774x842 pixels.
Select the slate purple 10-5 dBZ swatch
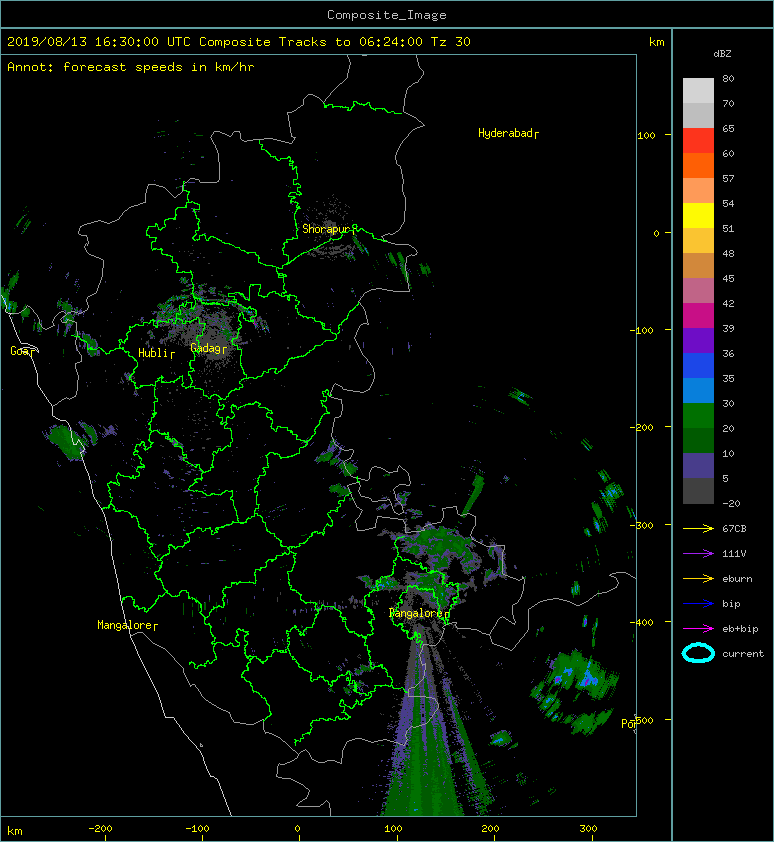coord(698,466)
